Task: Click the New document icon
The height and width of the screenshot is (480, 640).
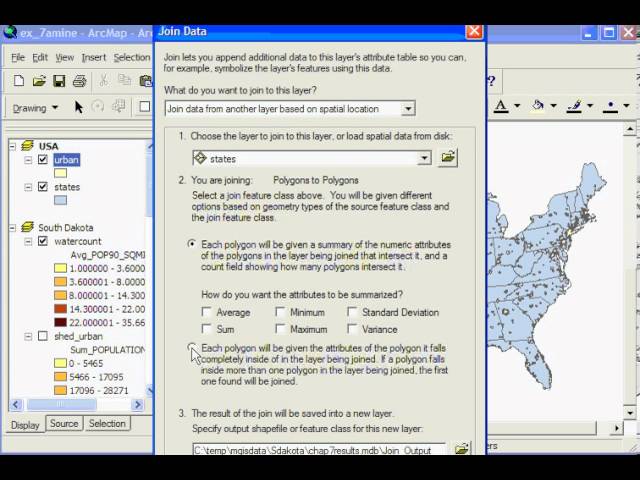Action: (x=19, y=81)
